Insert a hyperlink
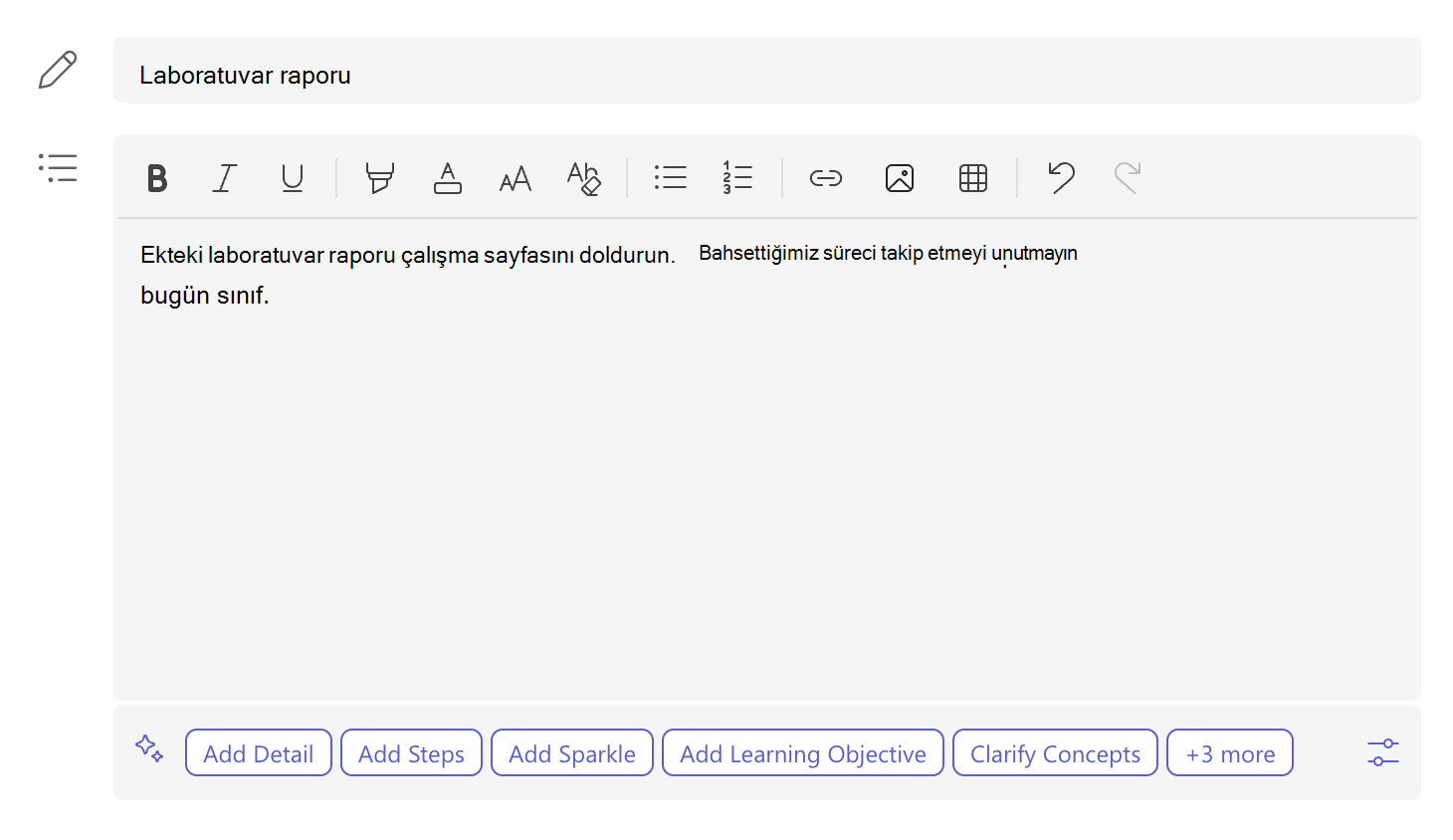The height and width of the screenshot is (840, 1453). 826,178
